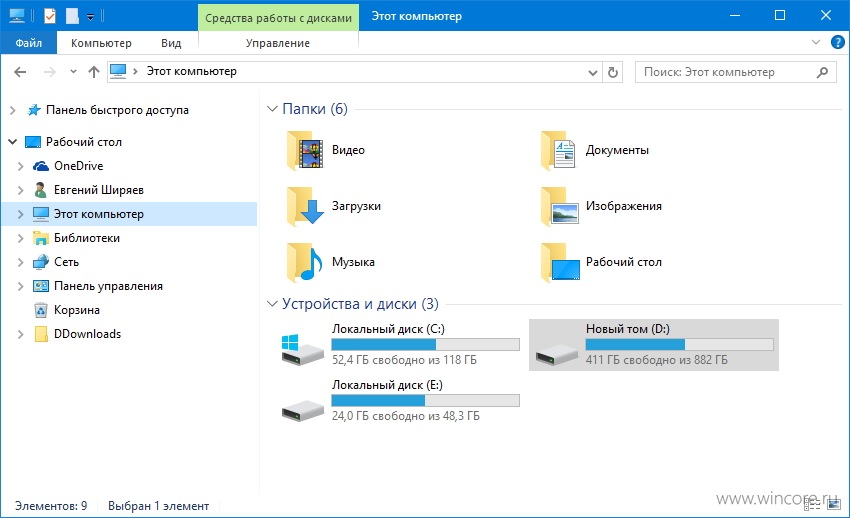Expand Этот компьютер in the navigation tree
The width and height of the screenshot is (850, 518).
coord(21,214)
